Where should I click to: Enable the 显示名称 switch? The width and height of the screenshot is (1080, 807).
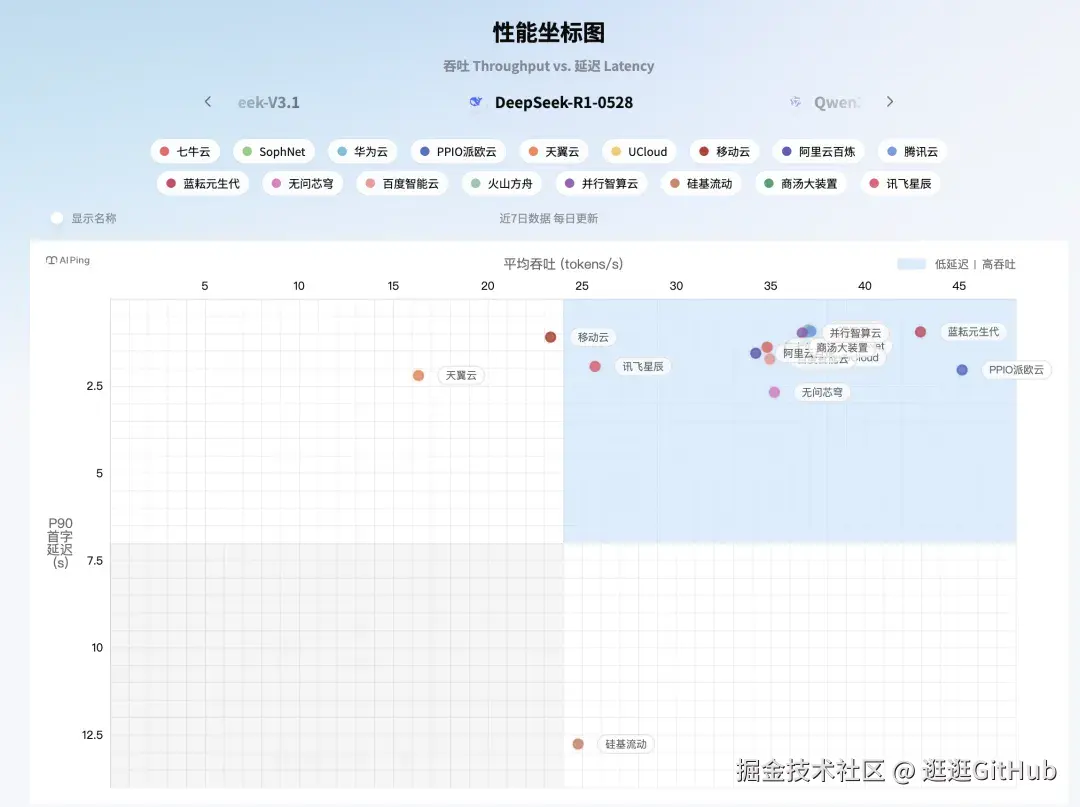coord(57,218)
